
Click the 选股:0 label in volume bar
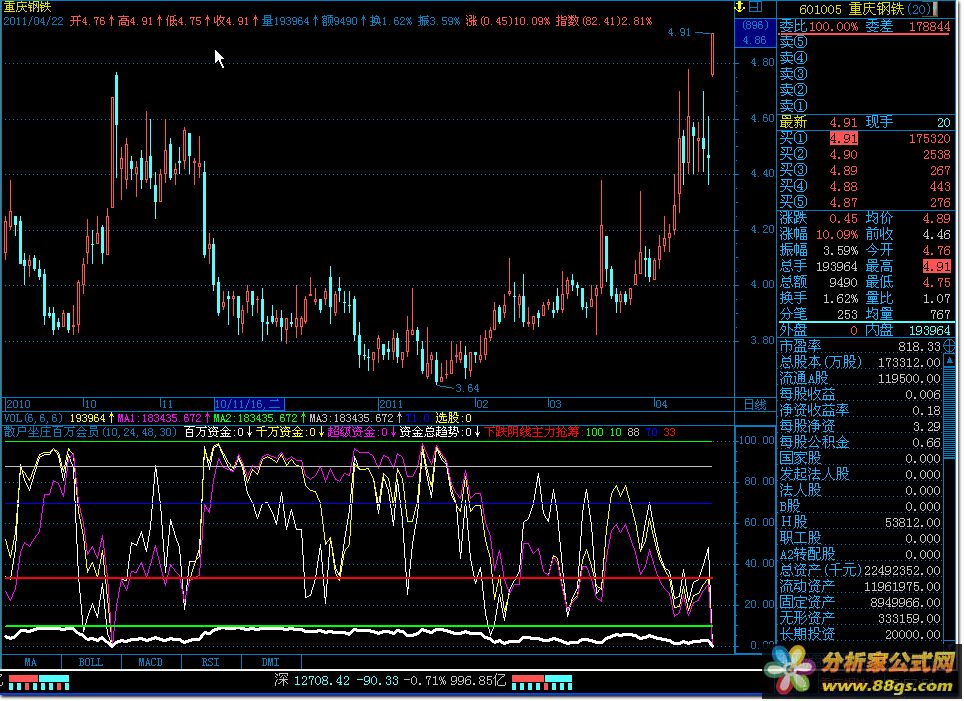[x=454, y=418]
